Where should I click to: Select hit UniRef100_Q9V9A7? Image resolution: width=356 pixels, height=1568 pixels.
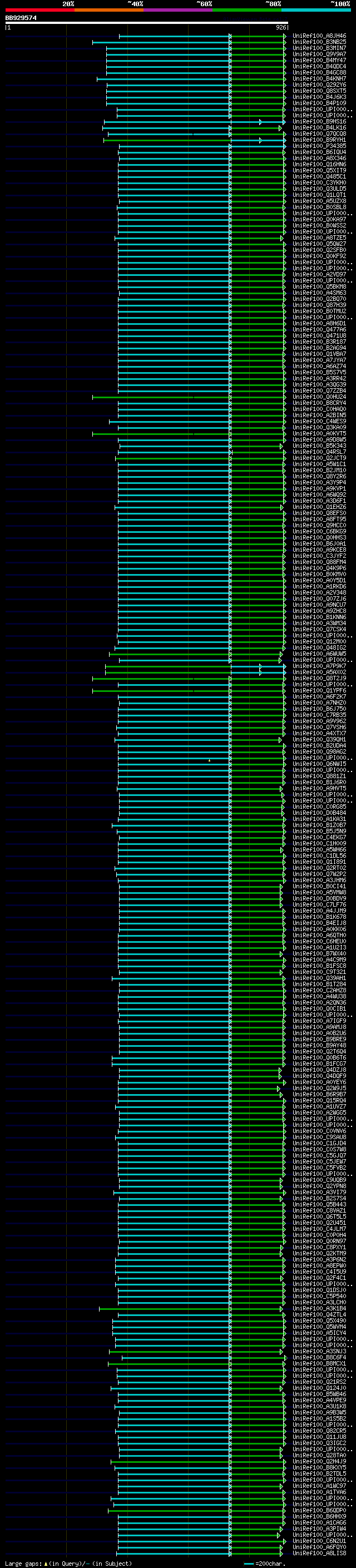319,54
